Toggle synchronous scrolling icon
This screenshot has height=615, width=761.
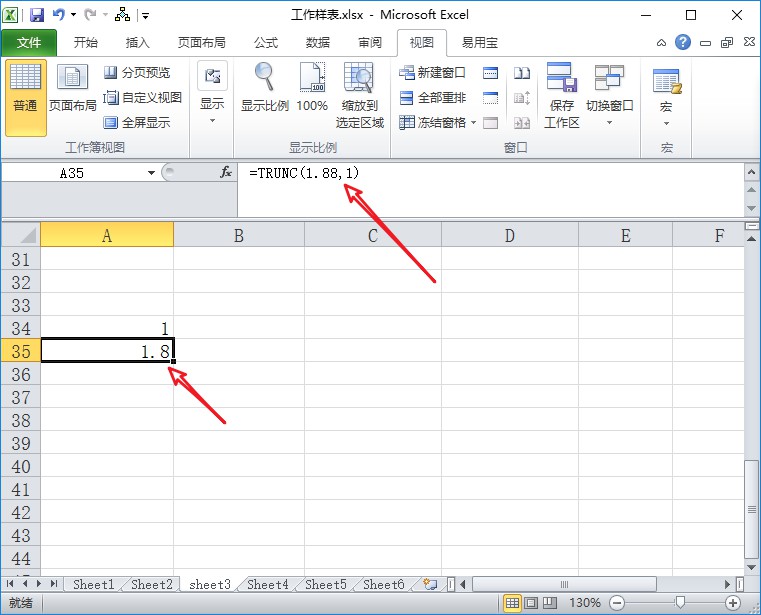(x=522, y=98)
